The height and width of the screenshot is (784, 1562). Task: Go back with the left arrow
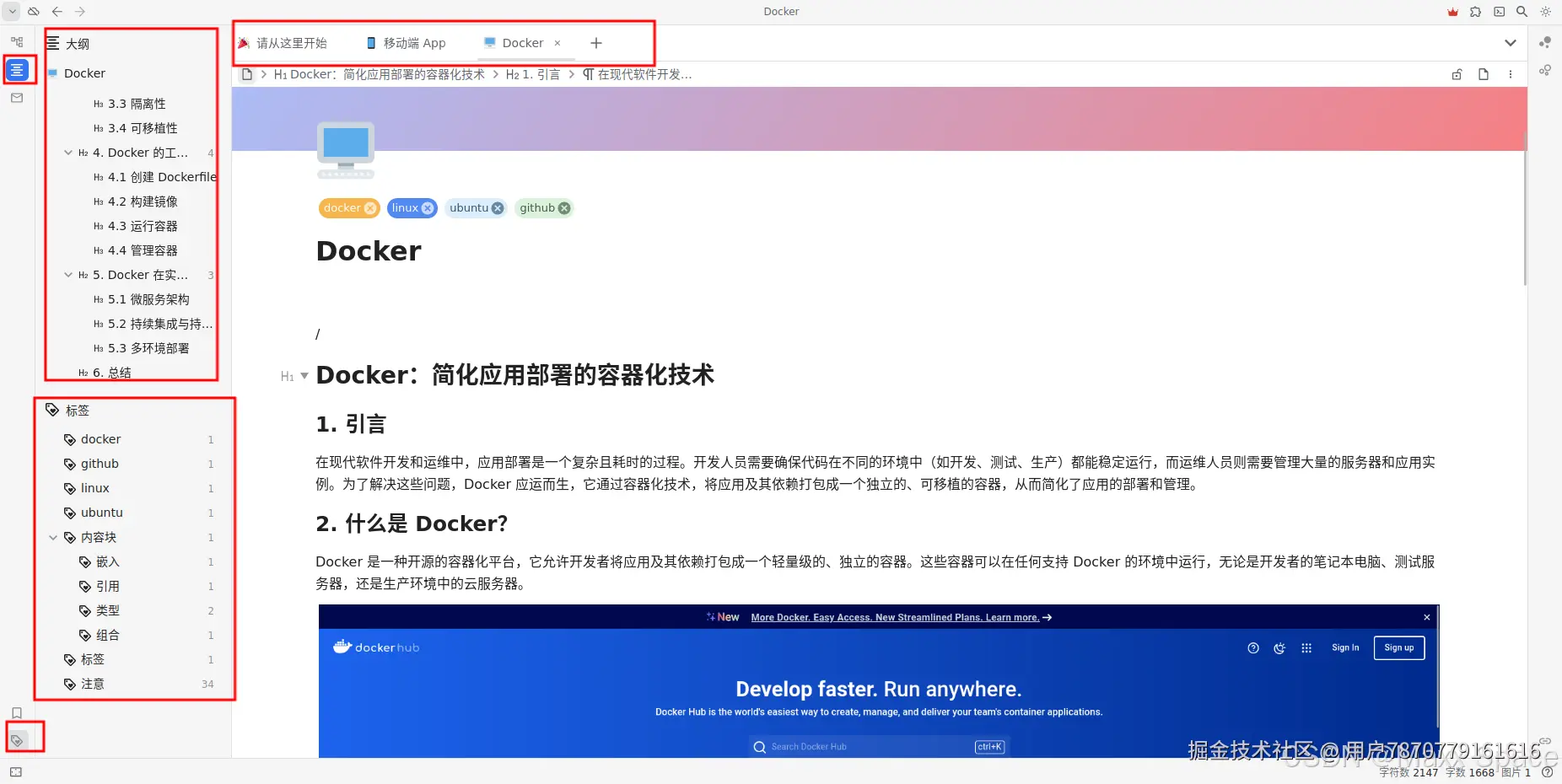(x=57, y=11)
